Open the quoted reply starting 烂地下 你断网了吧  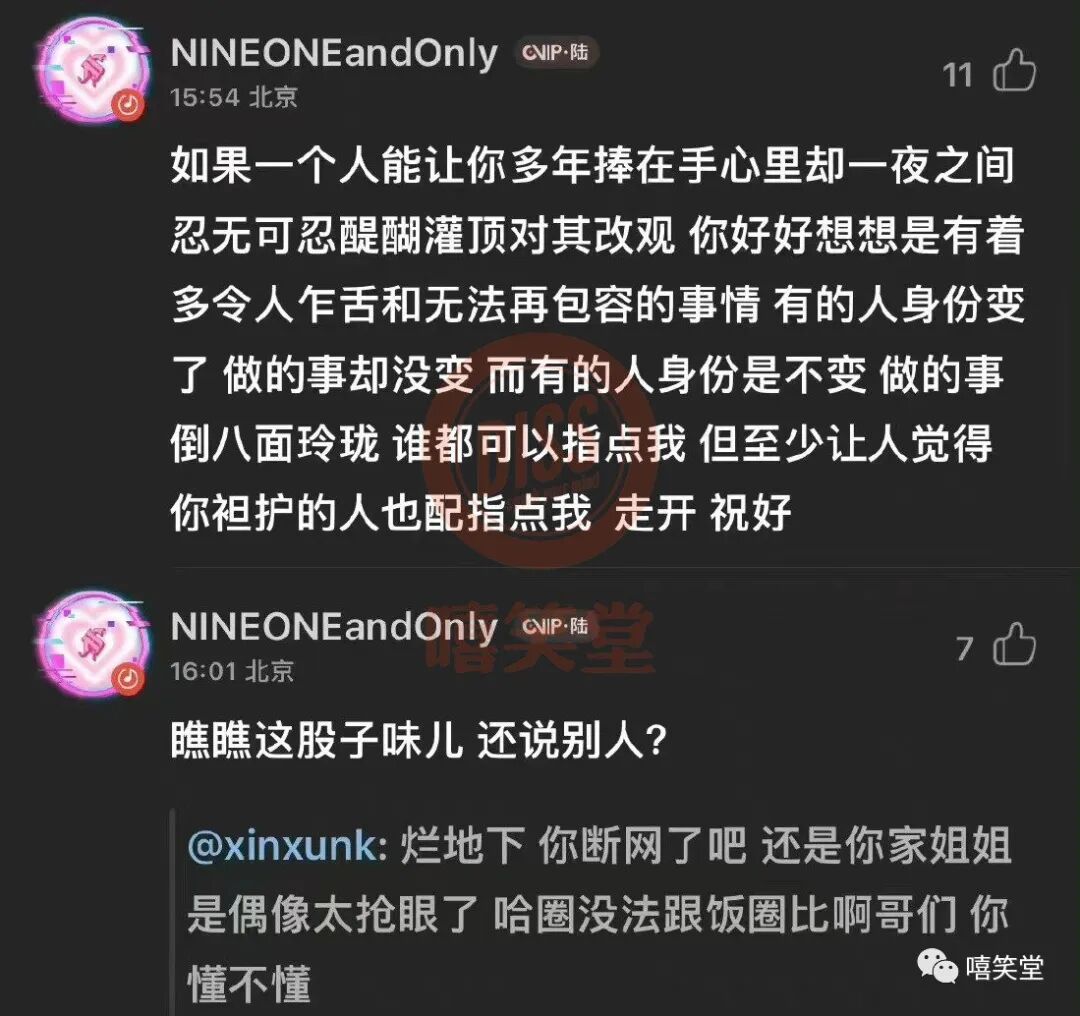(x=599, y=913)
